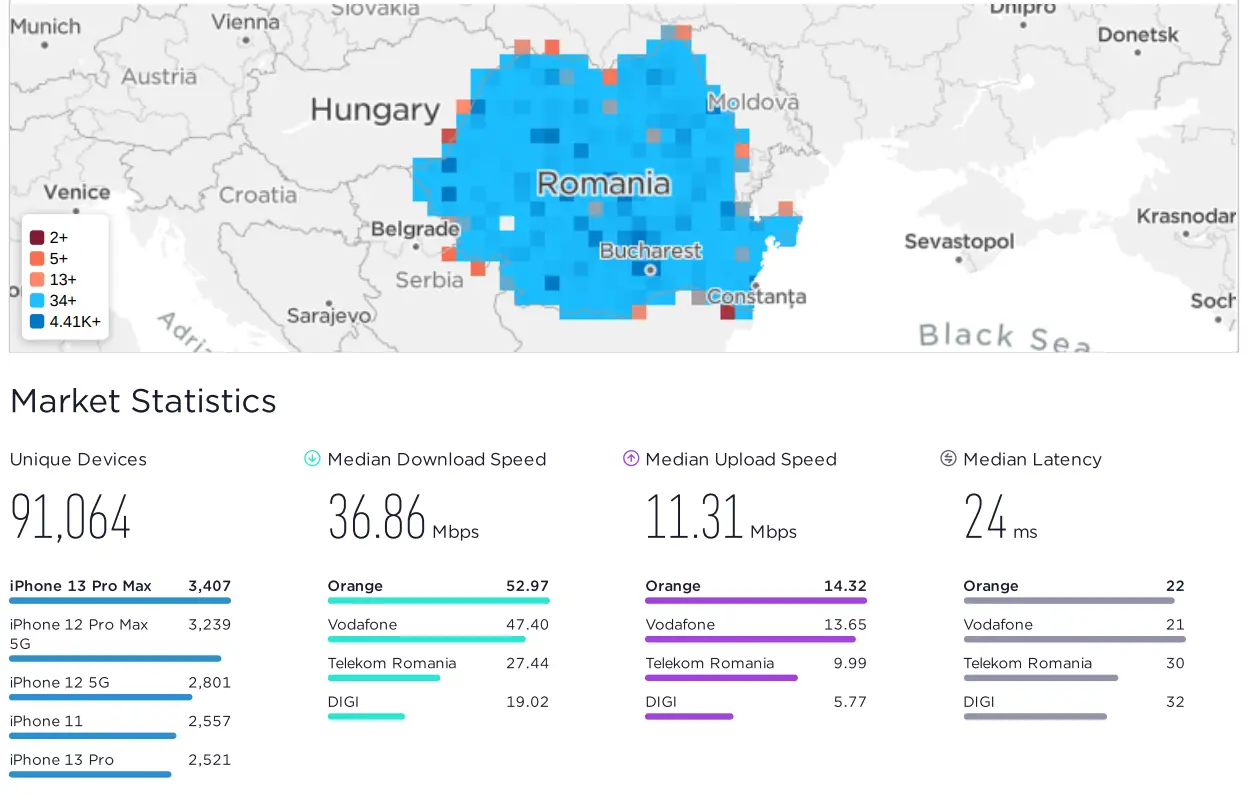Screen dimensions: 1248x796
Task: Click the Median Download Speed arrow icon
Action: pyautogui.click(x=312, y=459)
